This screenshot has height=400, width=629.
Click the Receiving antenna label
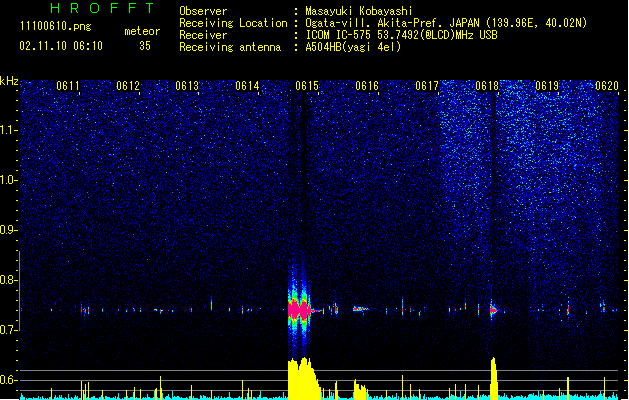pyautogui.click(x=230, y=47)
